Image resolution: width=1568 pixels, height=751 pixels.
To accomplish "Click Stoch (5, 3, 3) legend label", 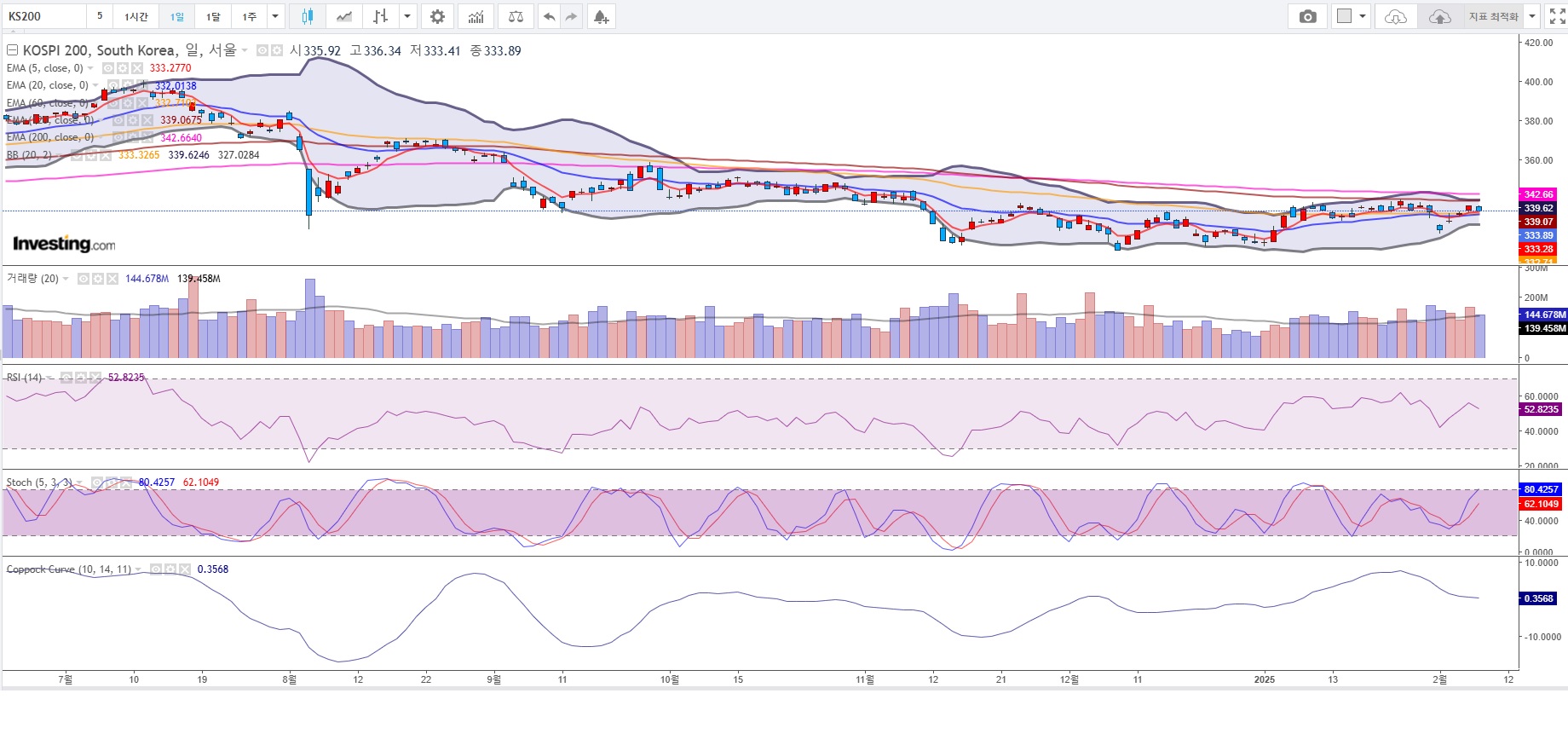I will [x=40, y=482].
